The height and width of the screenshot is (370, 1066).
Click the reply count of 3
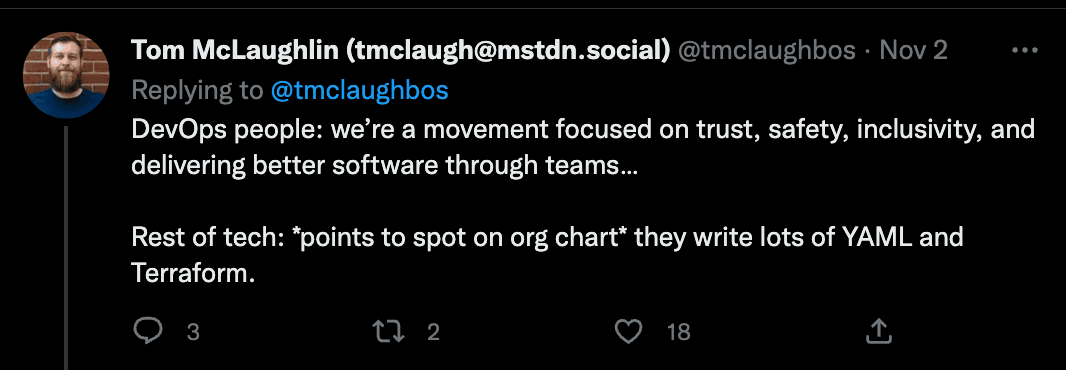click(x=193, y=332)
